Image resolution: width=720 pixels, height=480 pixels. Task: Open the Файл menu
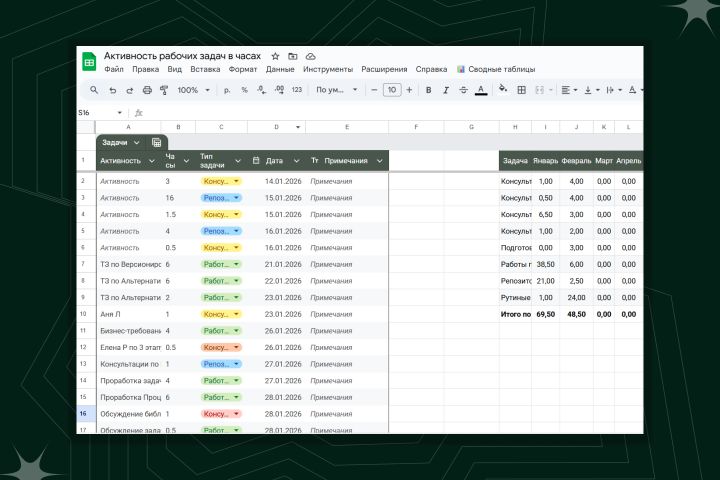[113, 69]
